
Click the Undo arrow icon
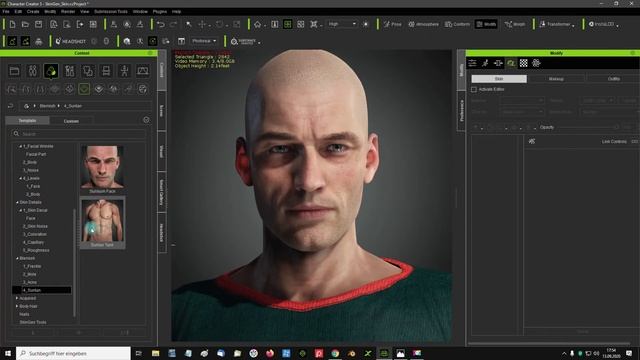pos(161,24)
